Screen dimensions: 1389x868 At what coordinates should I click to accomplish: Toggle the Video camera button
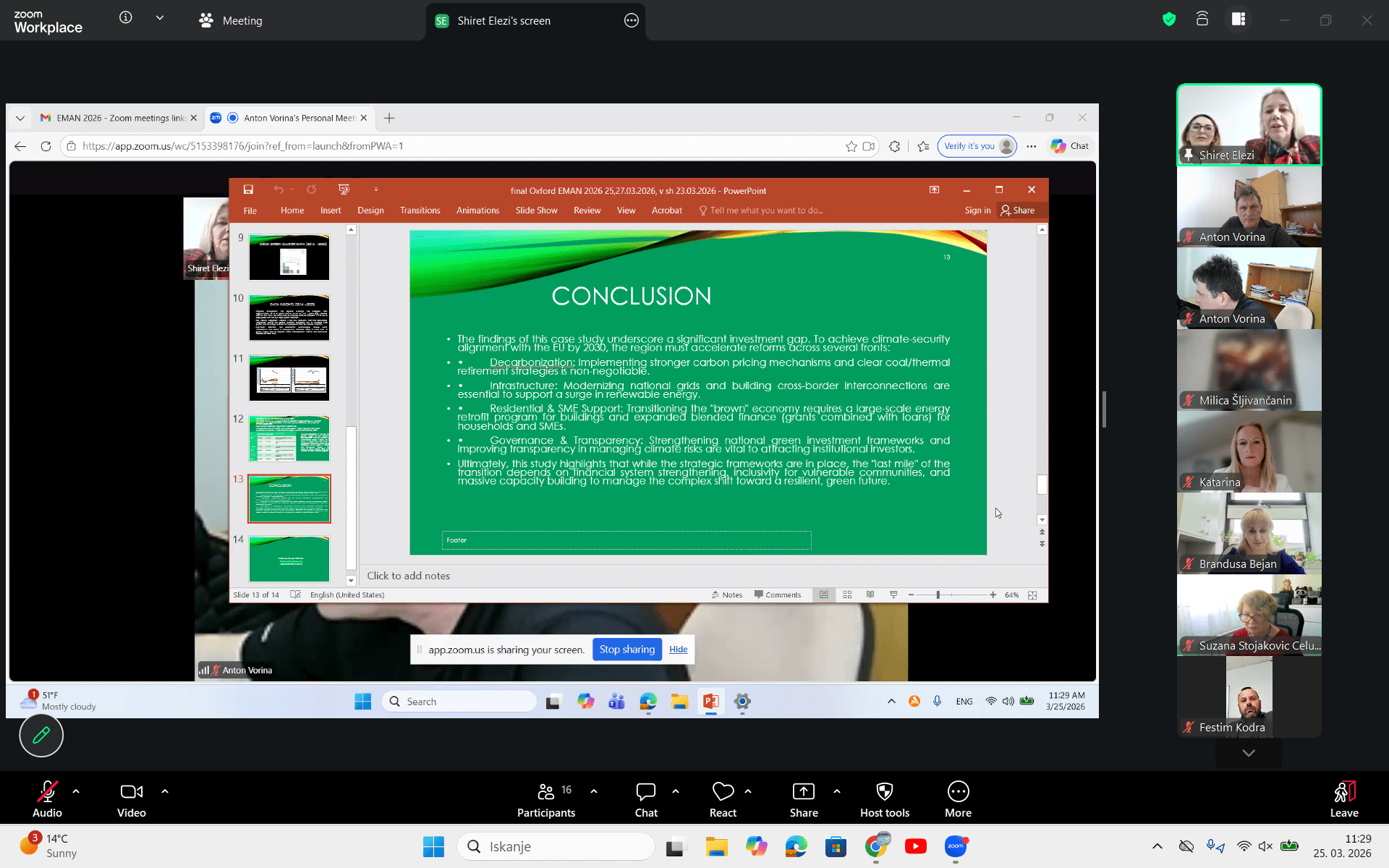tap(131, 792)
